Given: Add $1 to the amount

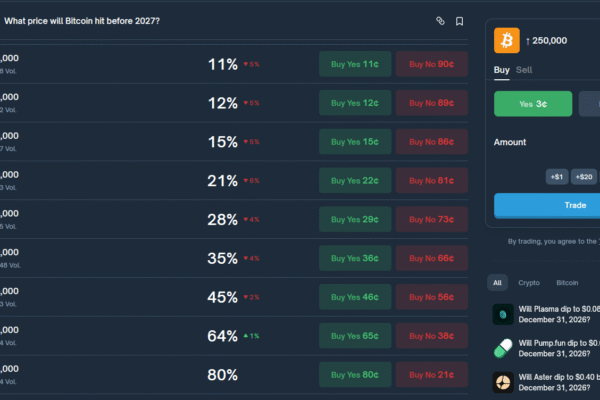Looking at the screenshot, I should tap(557, 176).
